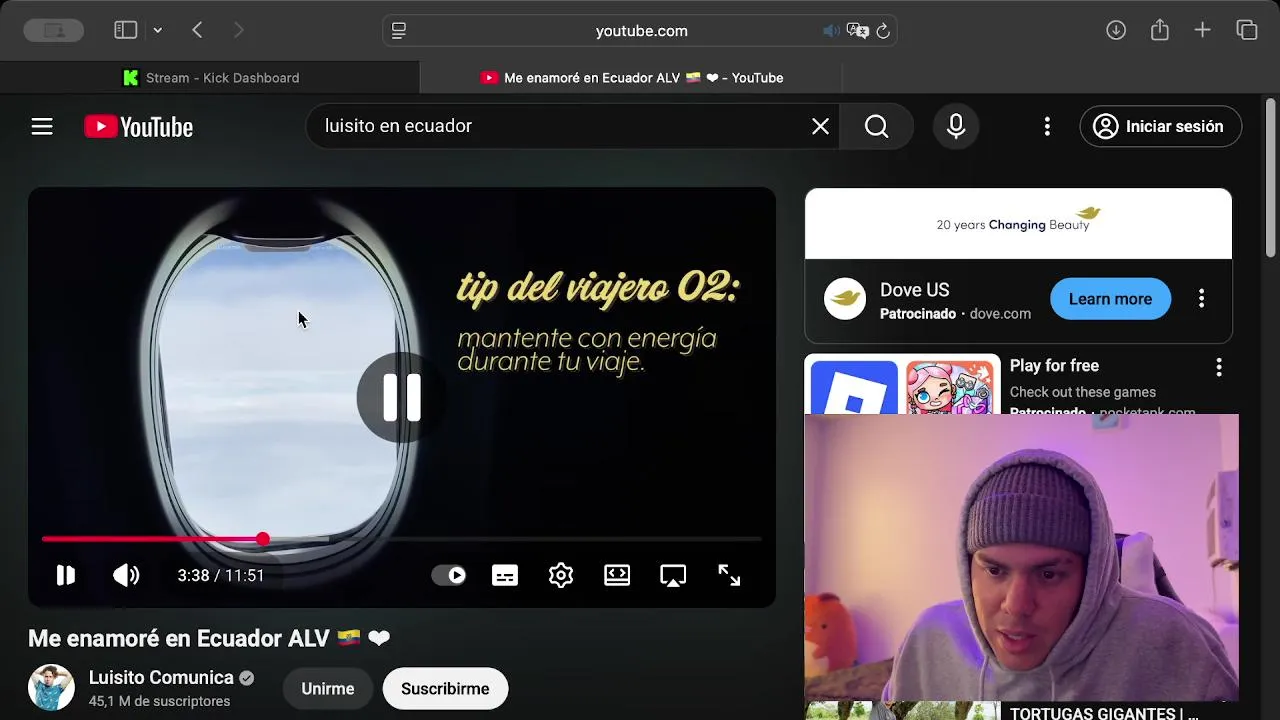Run search with magnifying glass button
Screen dimensions: 1280x720
tap(877, 126)
